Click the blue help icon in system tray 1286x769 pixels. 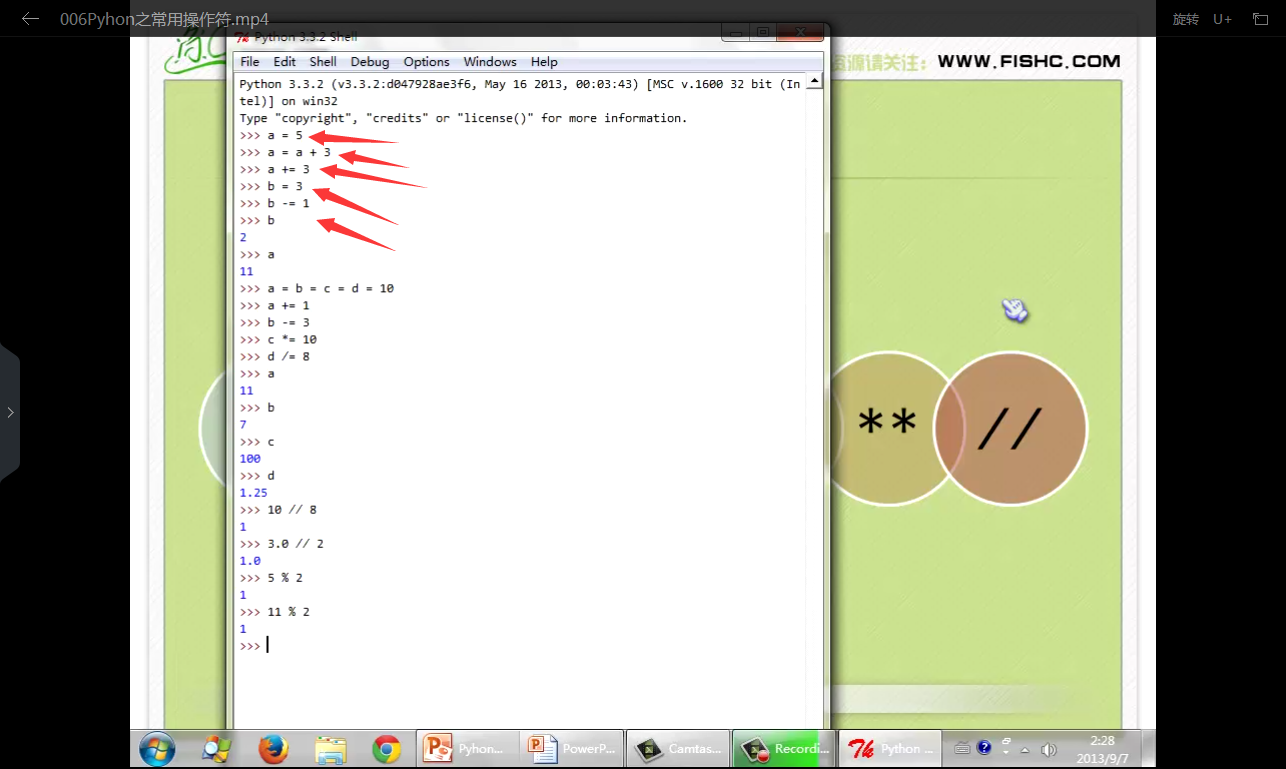984,747
